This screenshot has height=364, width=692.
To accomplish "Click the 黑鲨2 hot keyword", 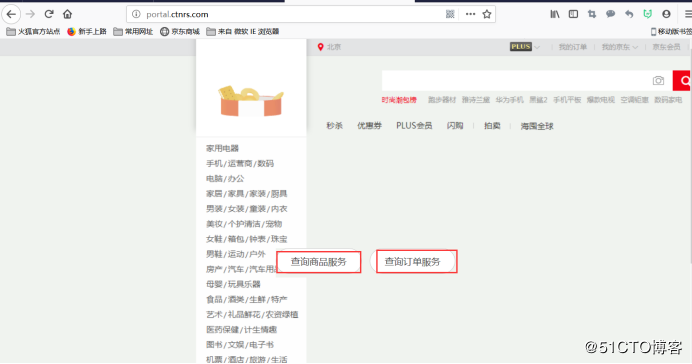I will pyautogui.click(x=538, y=100).
